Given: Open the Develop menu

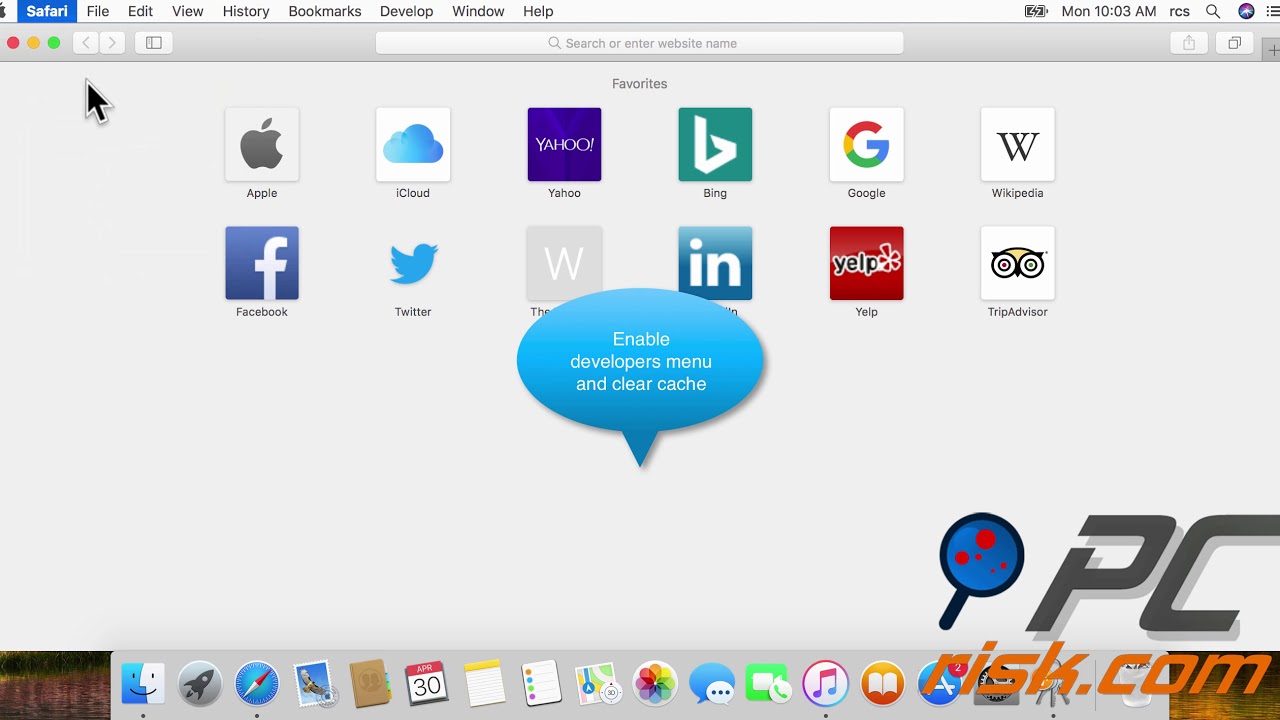Looking at the screenshot, I should pos(407,11).
